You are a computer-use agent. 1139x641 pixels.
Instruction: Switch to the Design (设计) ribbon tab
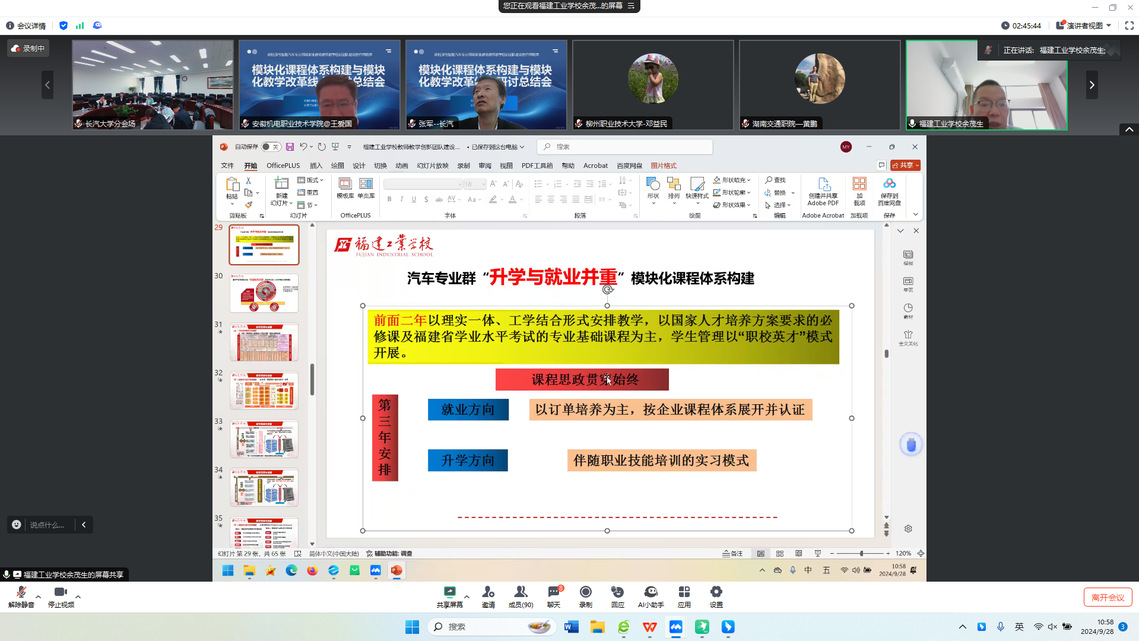click(x=359, y=166)
